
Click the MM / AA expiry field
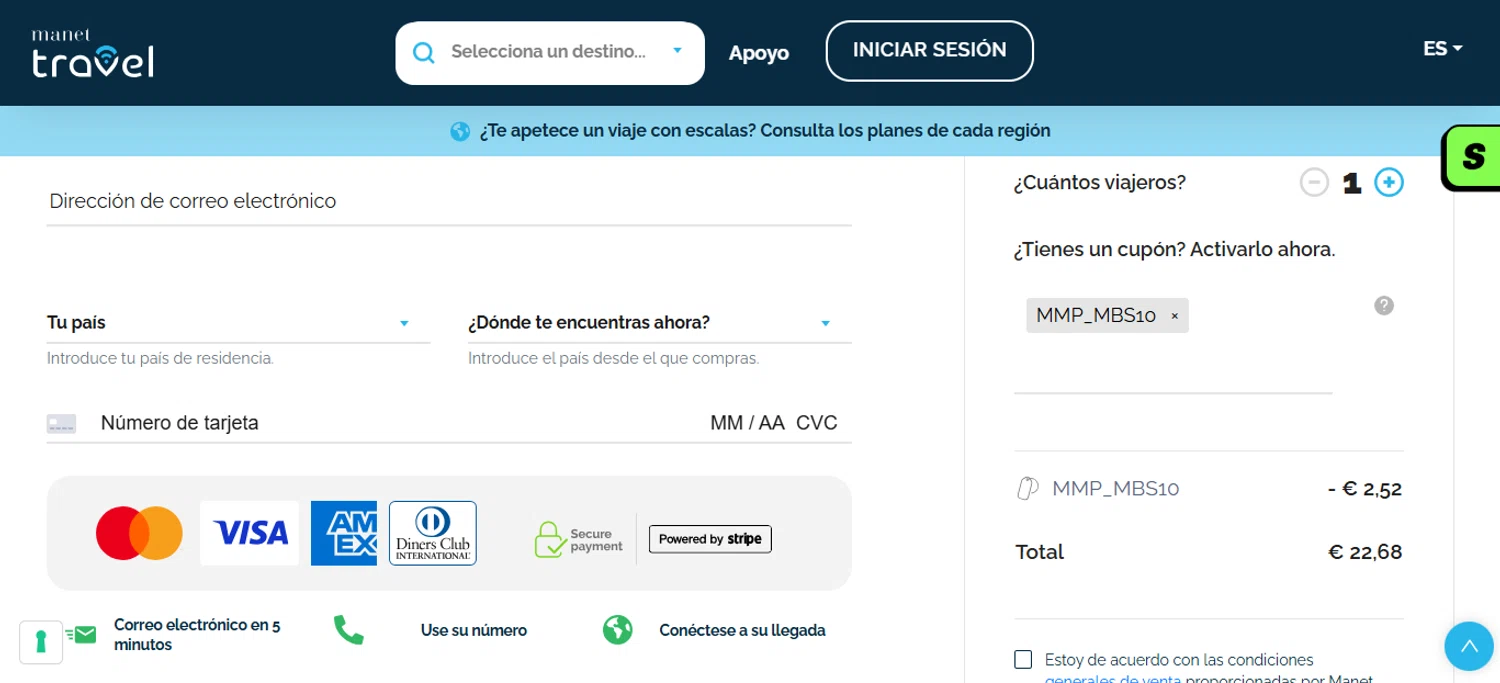click(747, 423)
